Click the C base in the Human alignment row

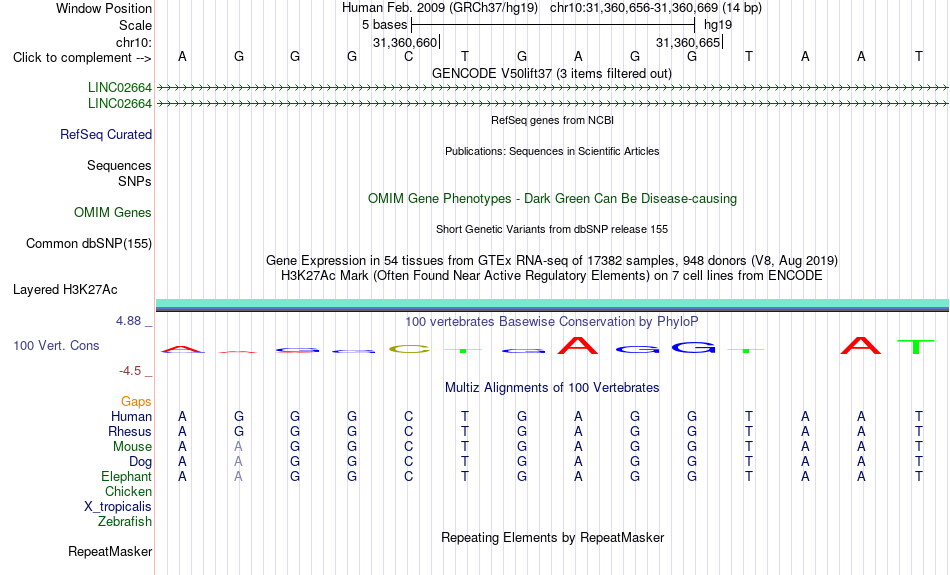(408, 417)
